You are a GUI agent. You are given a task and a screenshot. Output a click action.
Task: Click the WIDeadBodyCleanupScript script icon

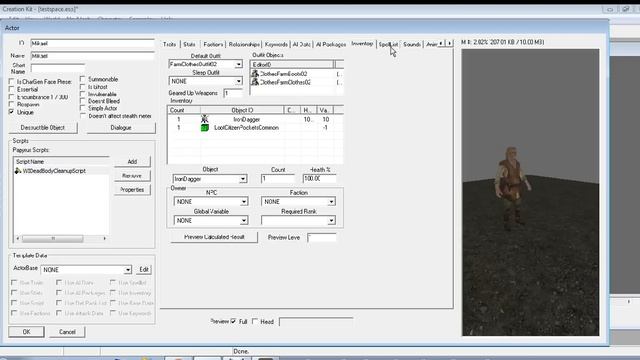(x=18, y=171)
